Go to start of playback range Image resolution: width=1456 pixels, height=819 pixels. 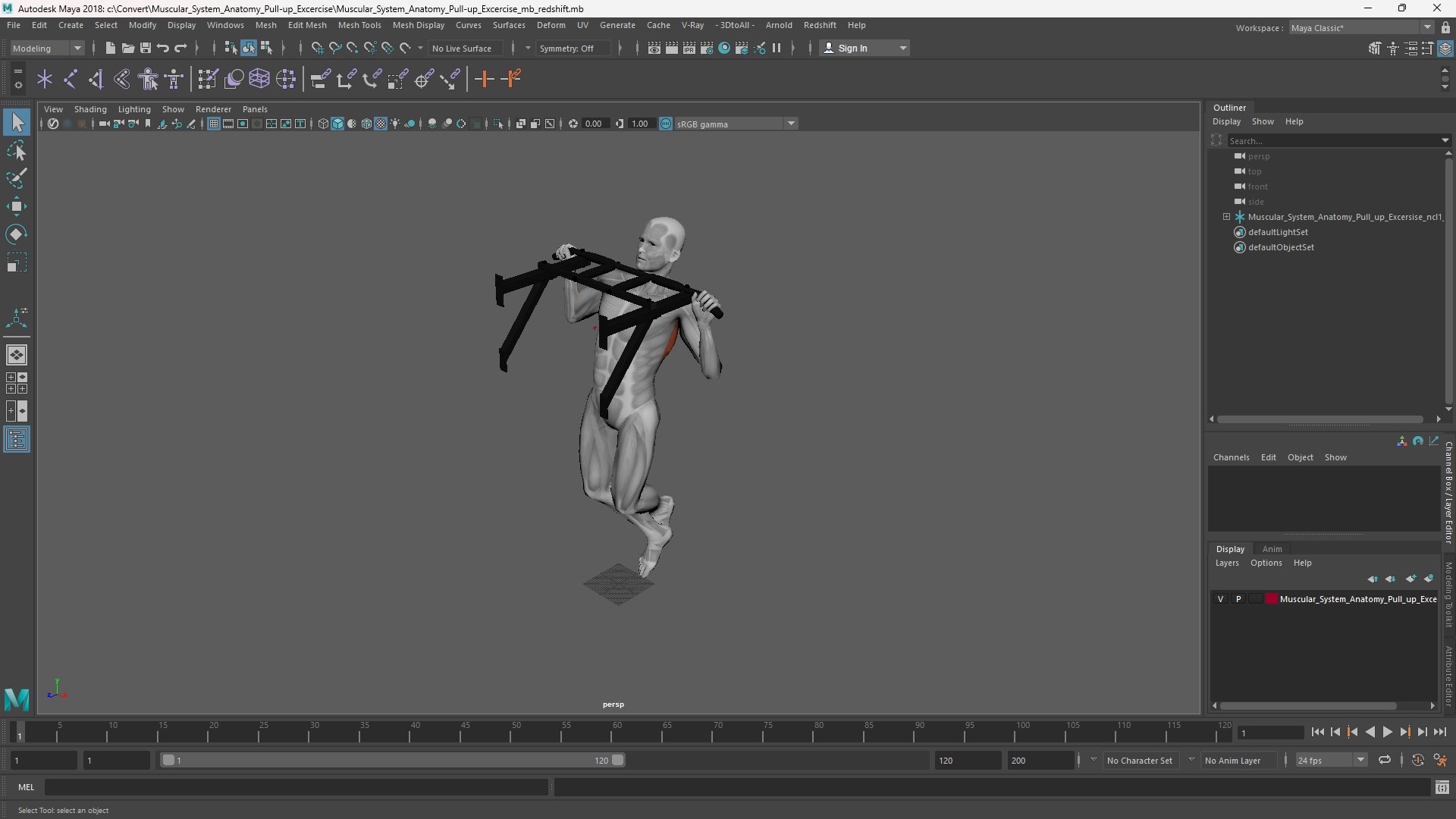pos(1318,732)
